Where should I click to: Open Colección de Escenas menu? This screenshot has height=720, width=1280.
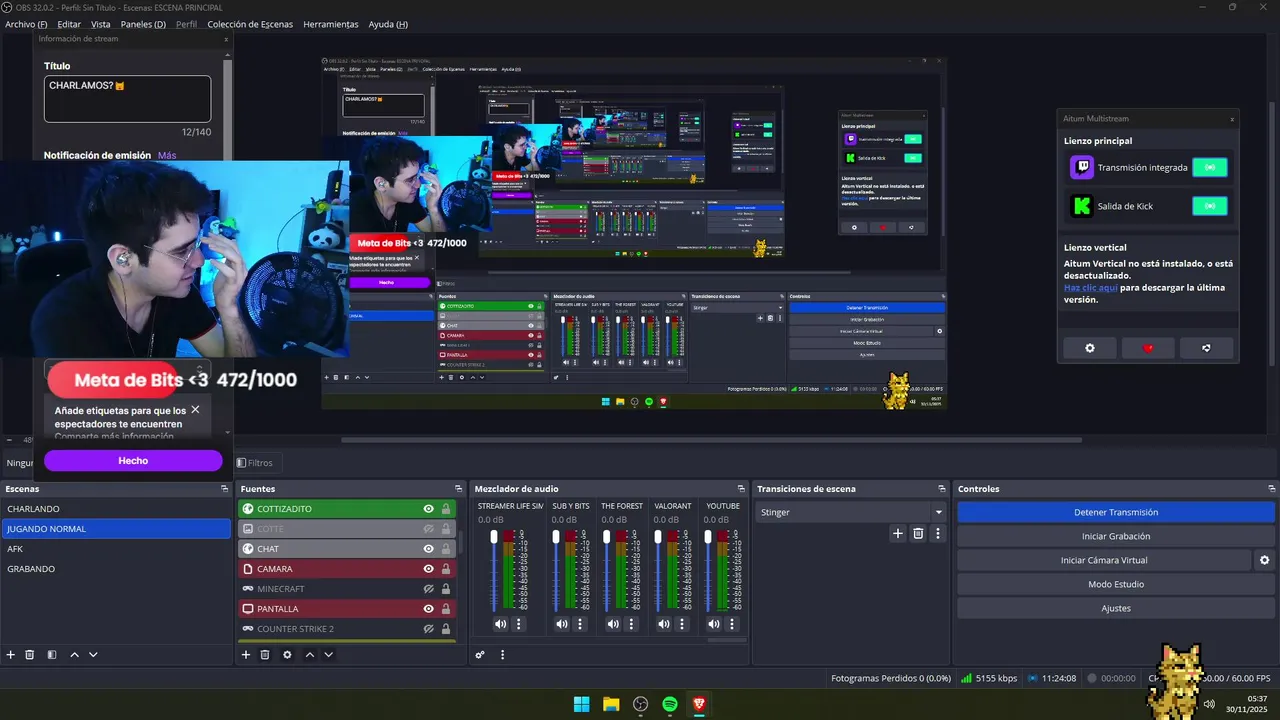250,24
